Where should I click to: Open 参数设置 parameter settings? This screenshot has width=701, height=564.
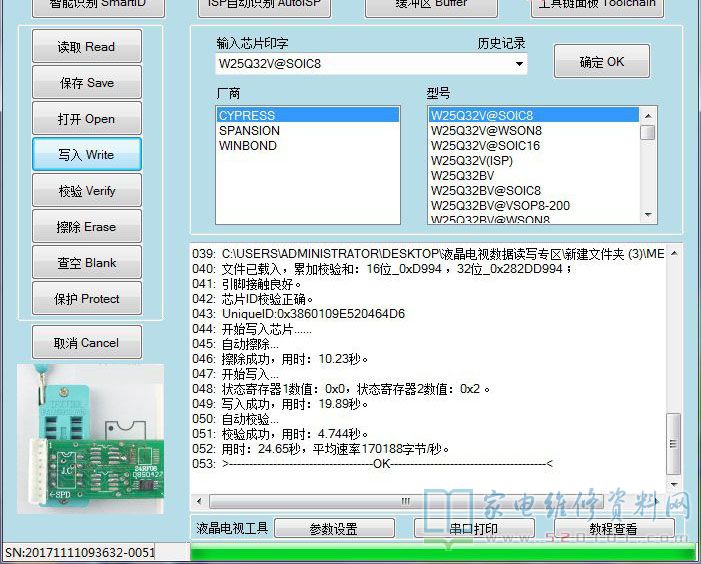coord(333,529)
